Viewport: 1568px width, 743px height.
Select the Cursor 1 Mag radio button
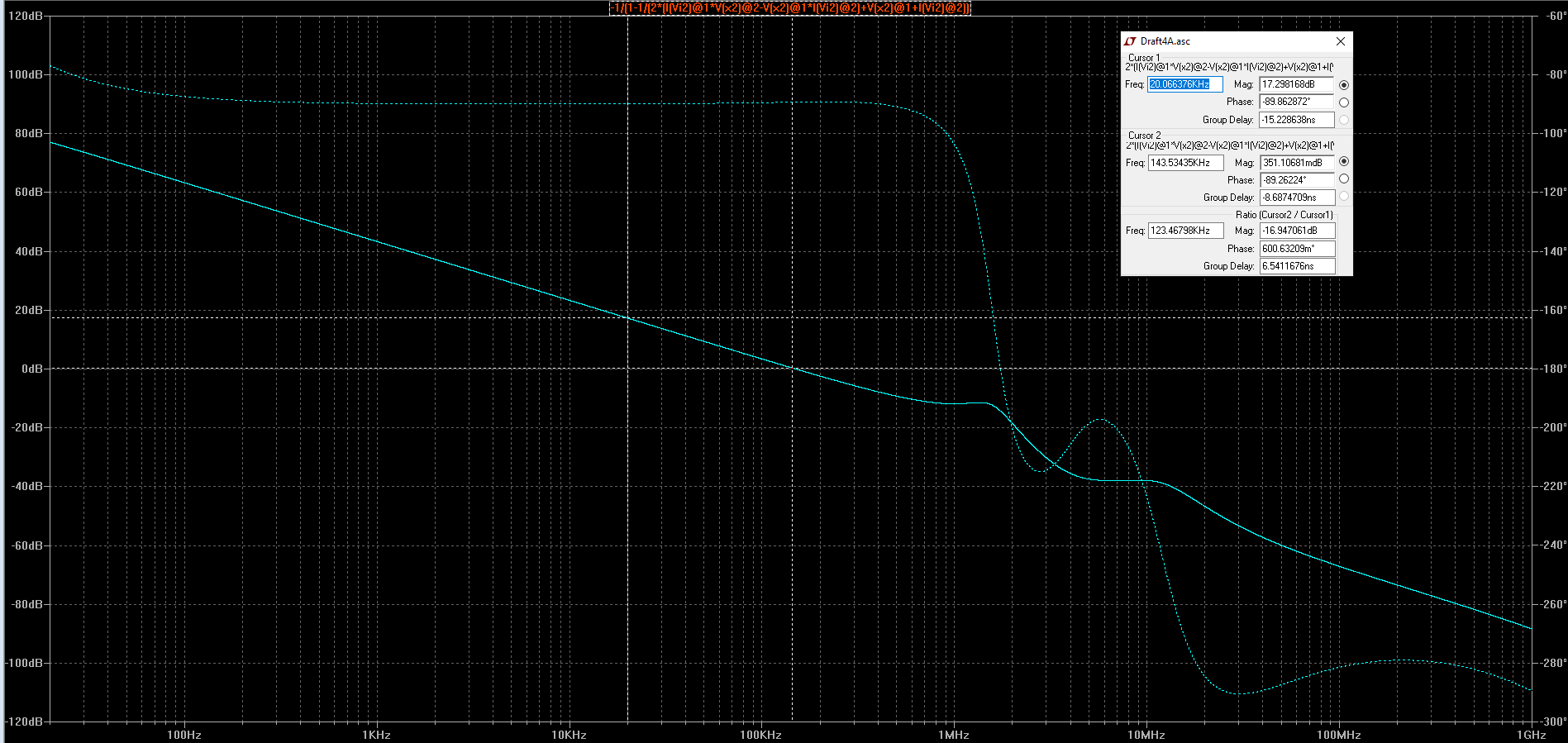pyautogui.click(x=1344, y=85)
